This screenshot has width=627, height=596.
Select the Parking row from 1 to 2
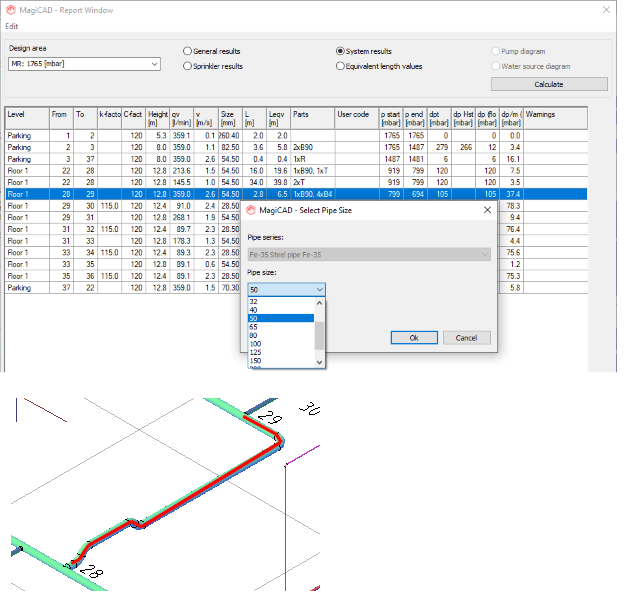(x=296, y=136)
